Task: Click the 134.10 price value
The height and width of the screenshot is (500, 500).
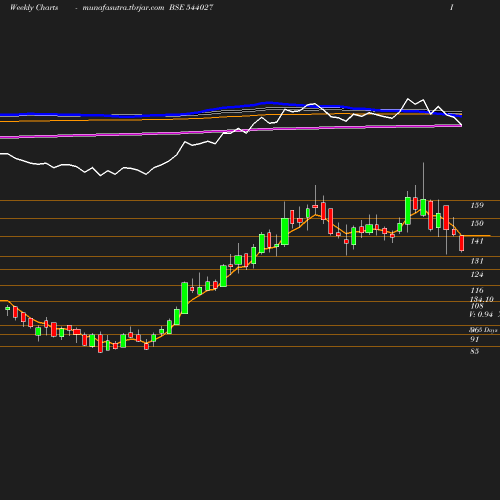Action: (482, 299)
